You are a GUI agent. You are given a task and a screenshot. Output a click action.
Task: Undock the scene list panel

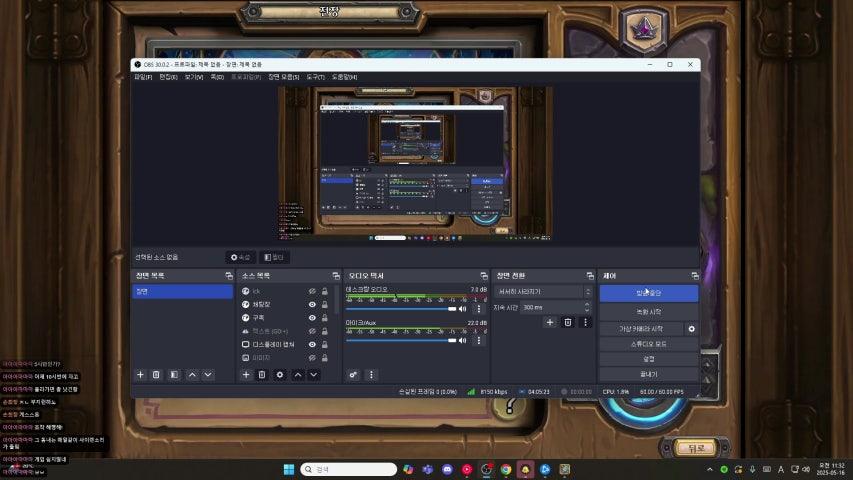229,276
